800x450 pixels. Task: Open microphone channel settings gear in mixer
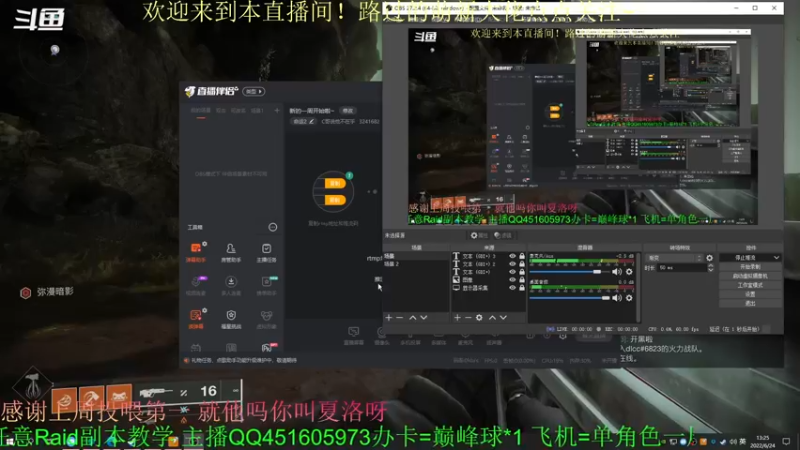click(629, 271)
